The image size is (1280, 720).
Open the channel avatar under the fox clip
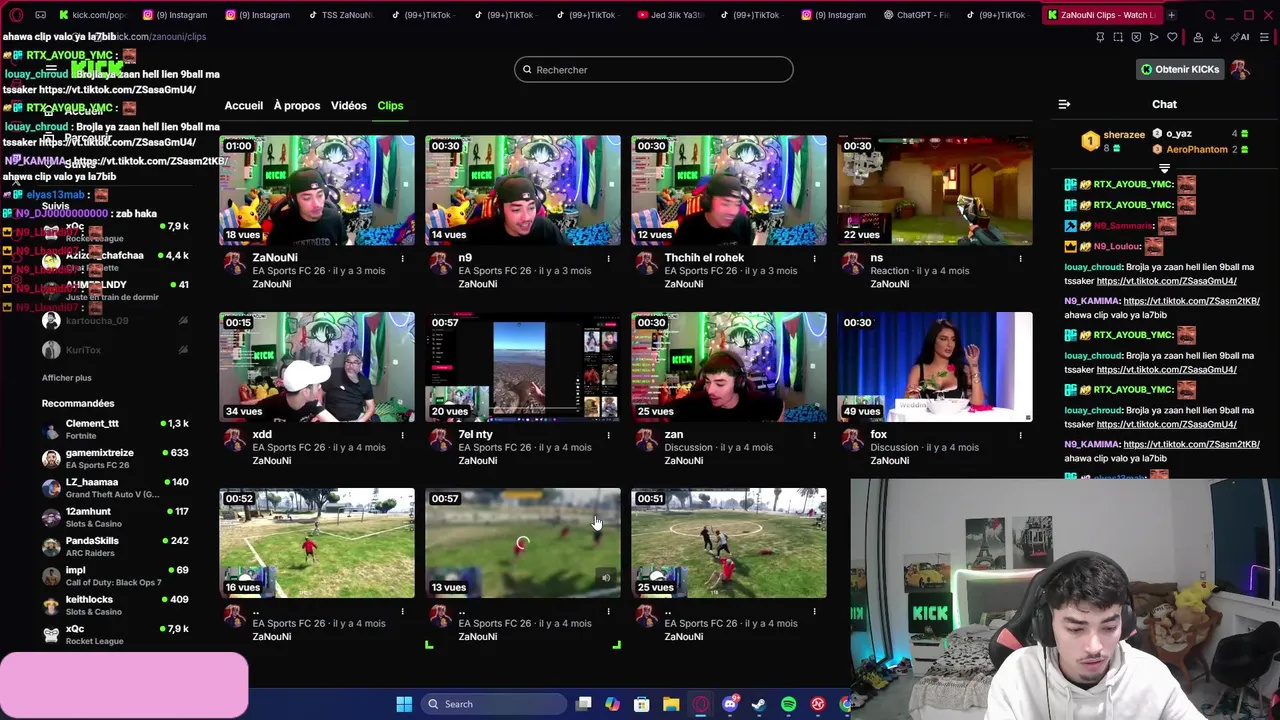(x=851, y=439)
